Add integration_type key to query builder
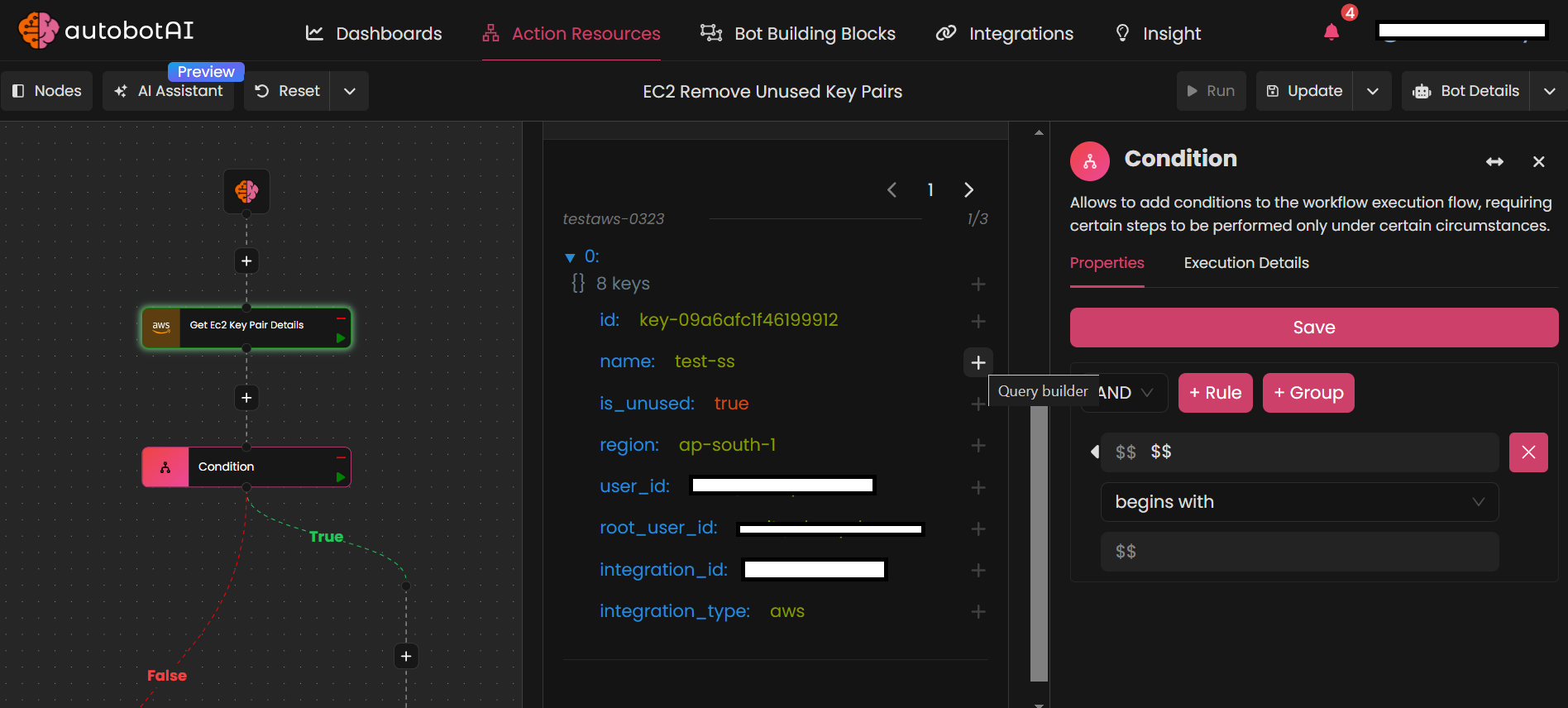This screenshot has height=708, width=1568. click(978, 612)
